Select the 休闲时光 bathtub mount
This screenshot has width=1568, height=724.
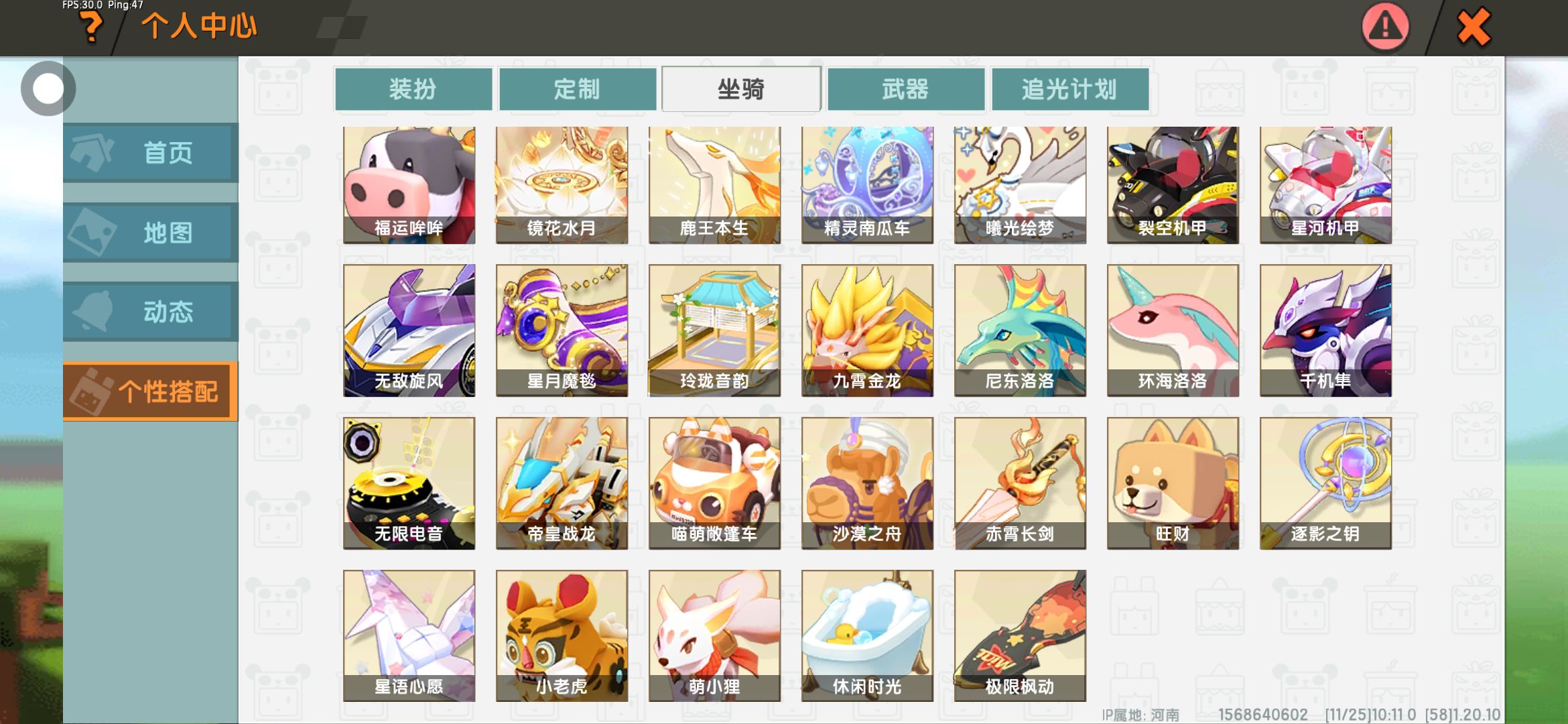tap(867, 636)
